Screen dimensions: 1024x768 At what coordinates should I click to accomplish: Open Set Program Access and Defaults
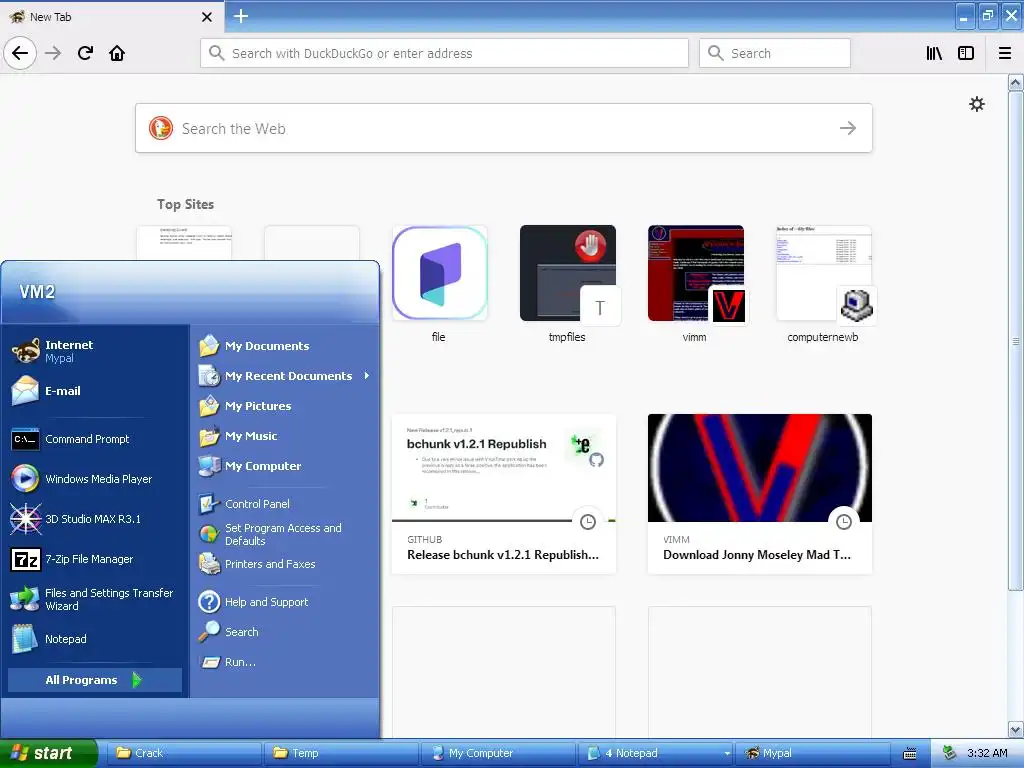285,534
